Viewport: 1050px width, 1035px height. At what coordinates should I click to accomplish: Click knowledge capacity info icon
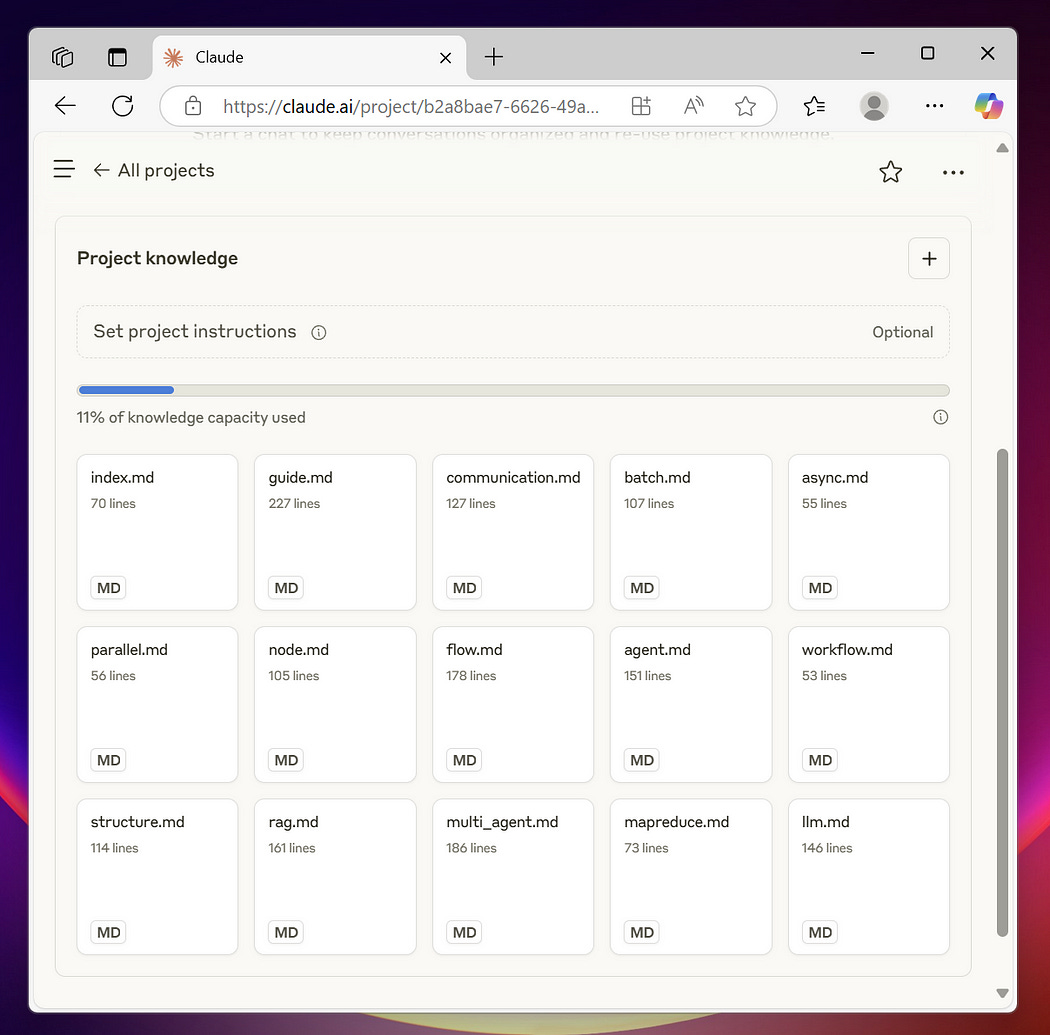pyautogui.click(x=940, y=417)
